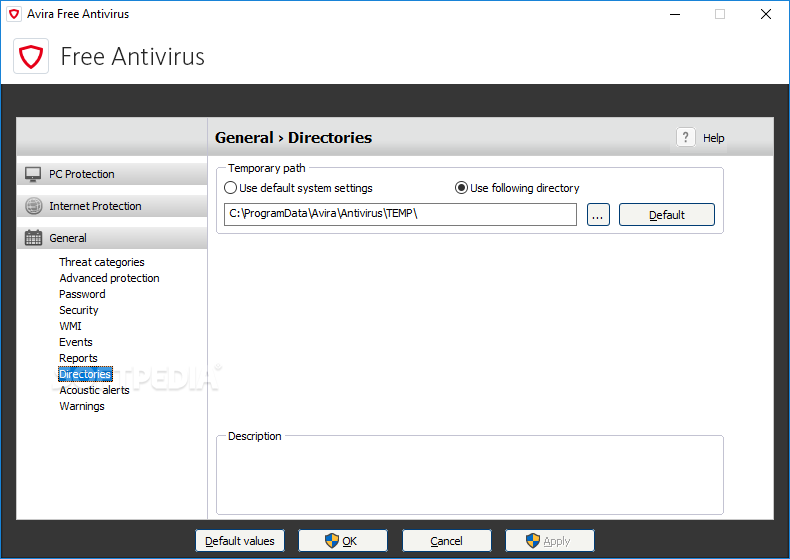Click the Cancel button
Image resolution: width=790 pixels, height=559 pixels.
(x=446, y=541)
